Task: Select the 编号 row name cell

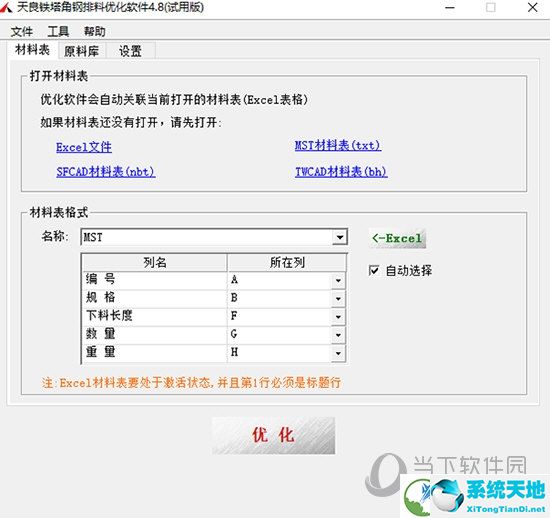Action: point(155,280)
